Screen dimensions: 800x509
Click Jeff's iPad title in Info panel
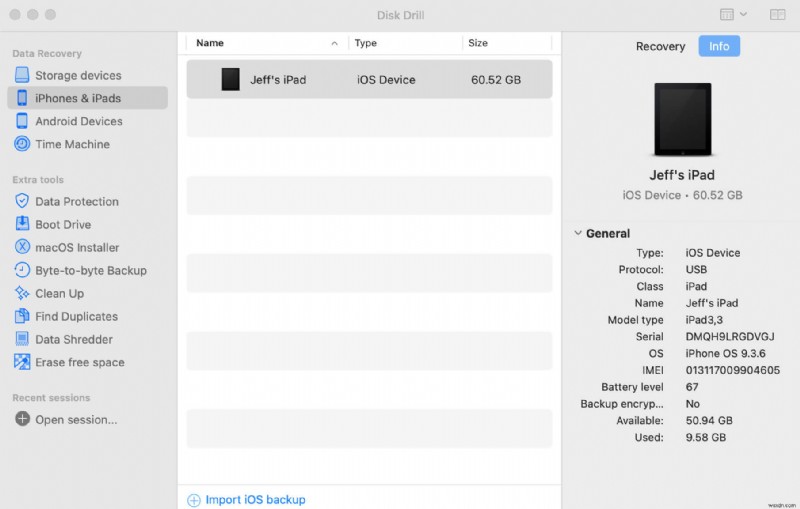pos(682,175)
